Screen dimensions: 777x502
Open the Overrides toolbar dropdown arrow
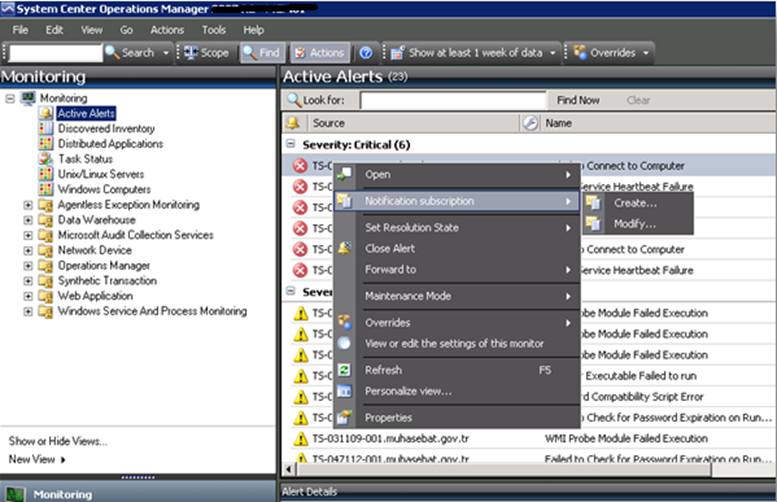click(x=646, y=53)
